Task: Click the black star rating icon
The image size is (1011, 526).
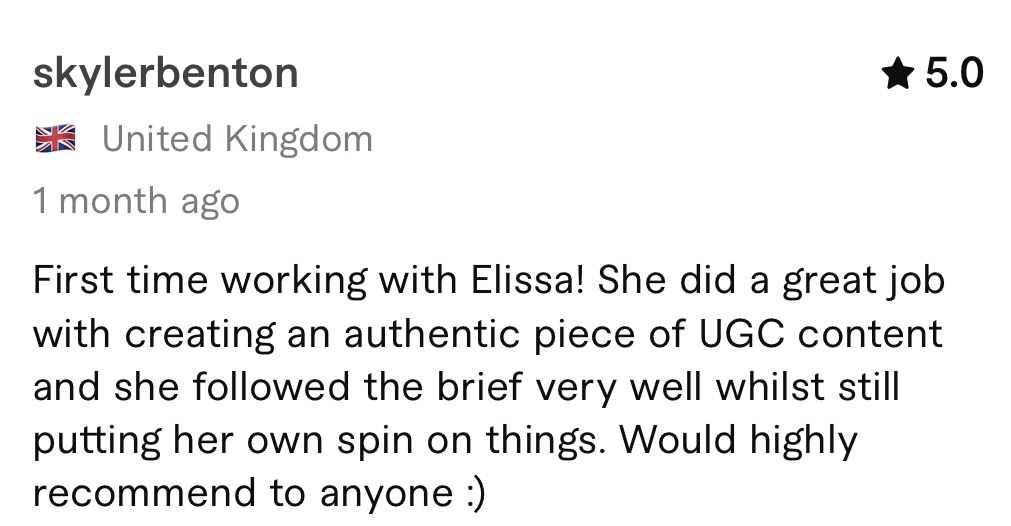Action: 898,73
